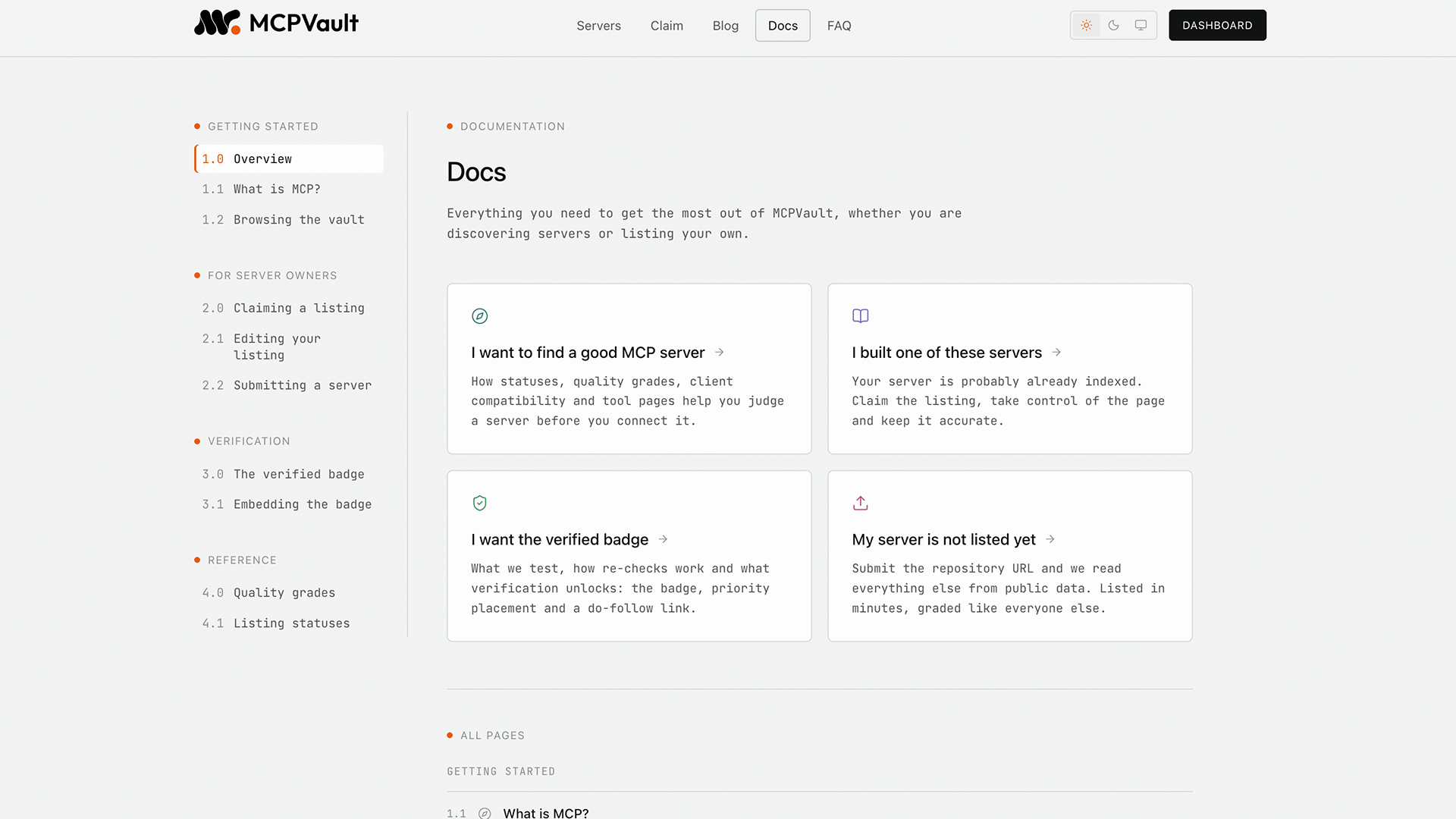
Task: Switch to dark theme moon icon
Action: (x=1113, y=25)
